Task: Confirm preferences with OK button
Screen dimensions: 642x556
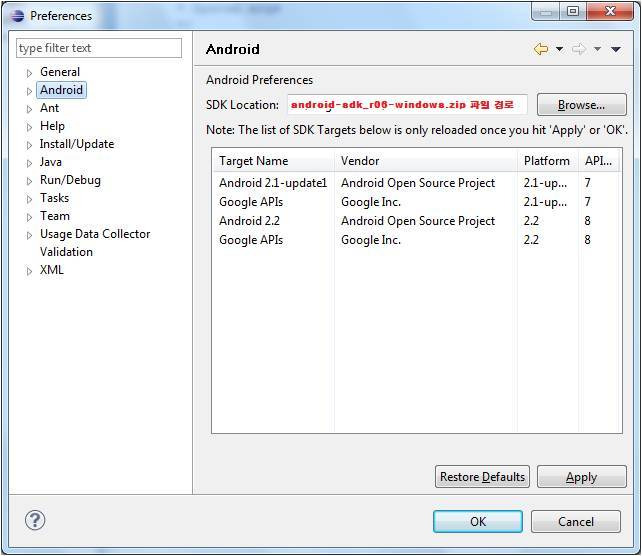Action: point(477,521)
